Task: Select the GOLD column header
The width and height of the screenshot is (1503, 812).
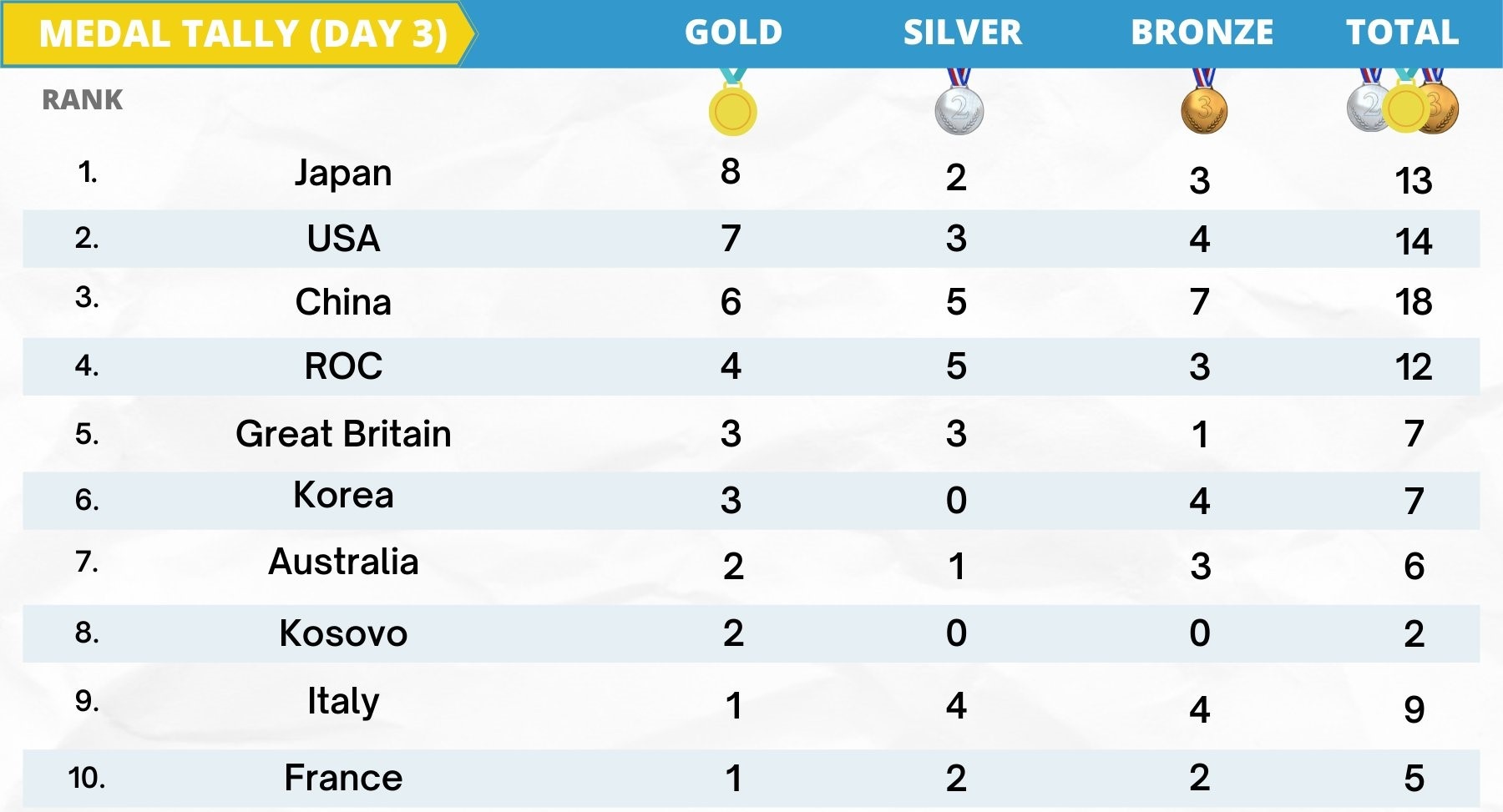Action: click(733, 33)
